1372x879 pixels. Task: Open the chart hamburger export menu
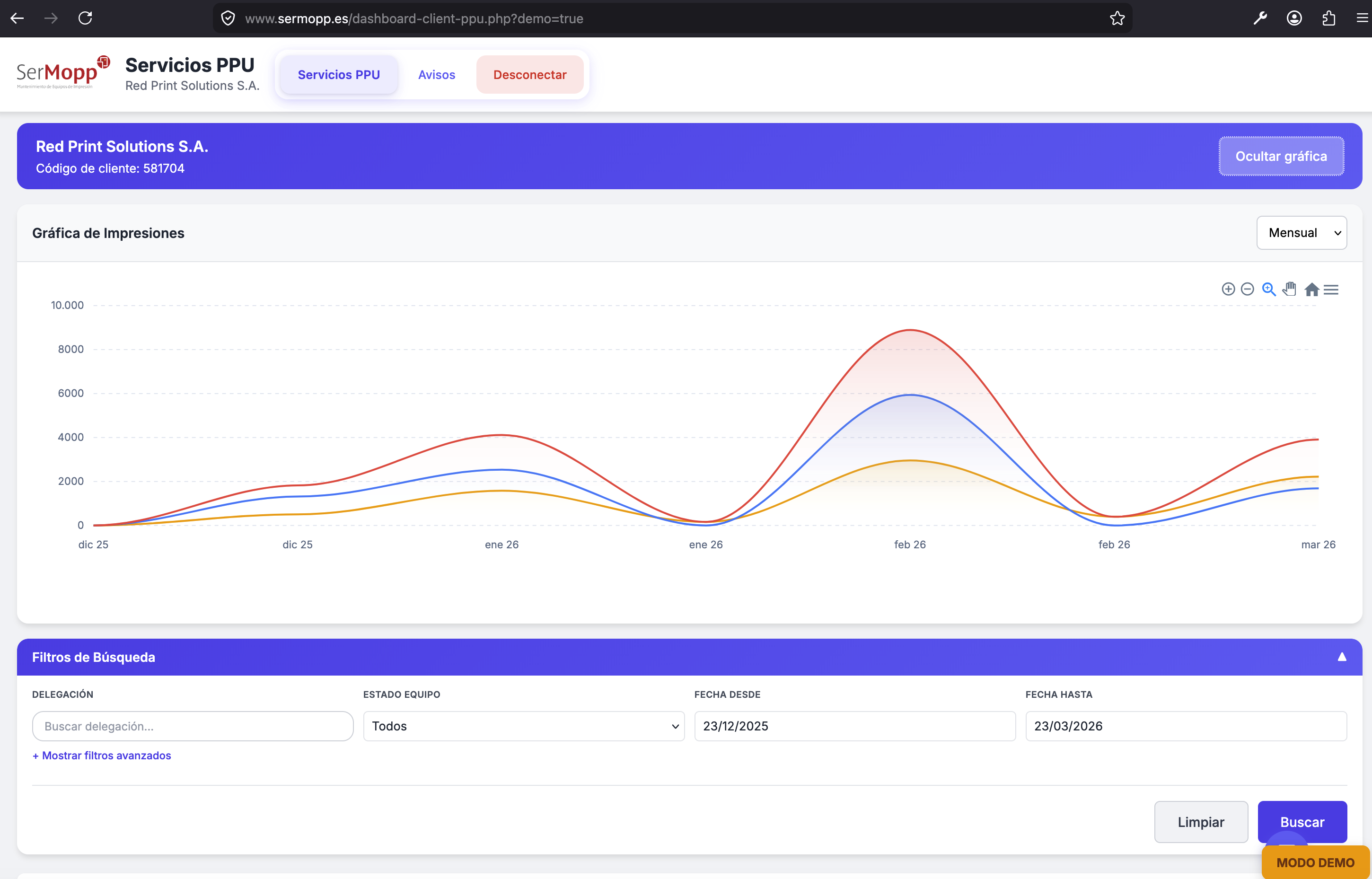point(1331,290)
